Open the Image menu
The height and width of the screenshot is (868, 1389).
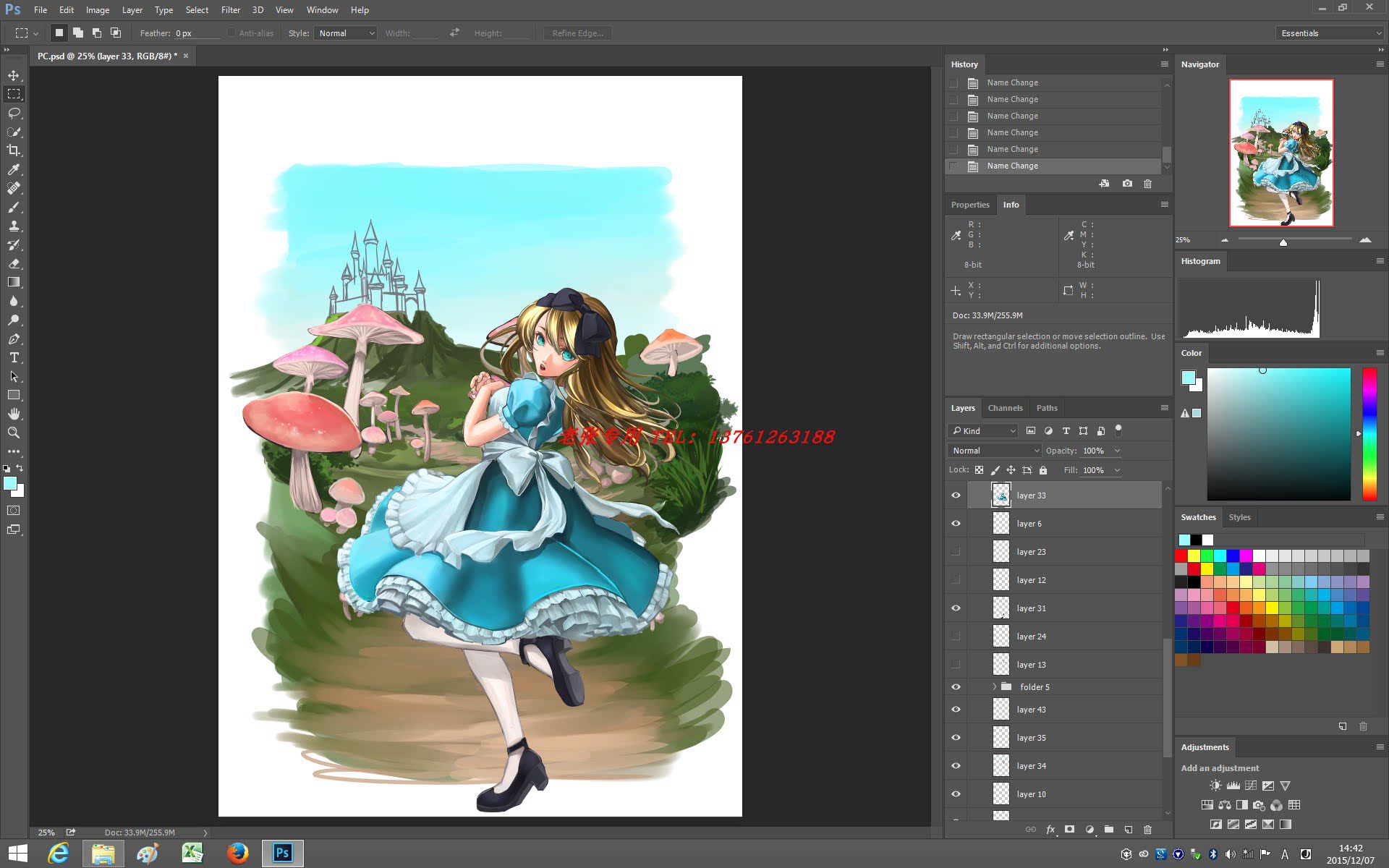coord(98,10)
